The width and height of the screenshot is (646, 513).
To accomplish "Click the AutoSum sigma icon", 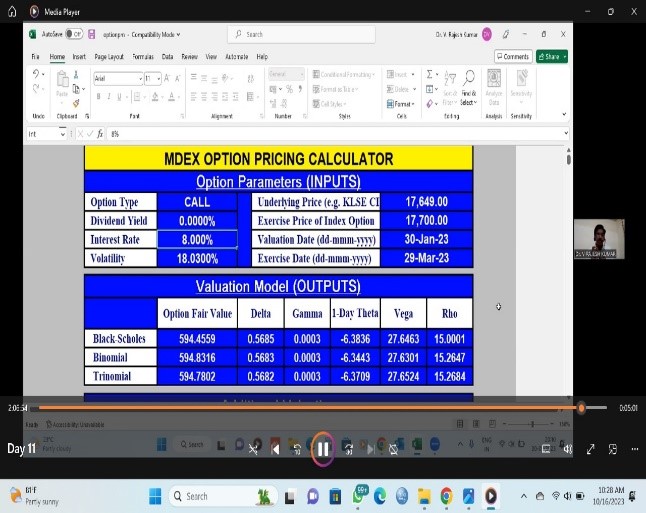I will [429, 75].
